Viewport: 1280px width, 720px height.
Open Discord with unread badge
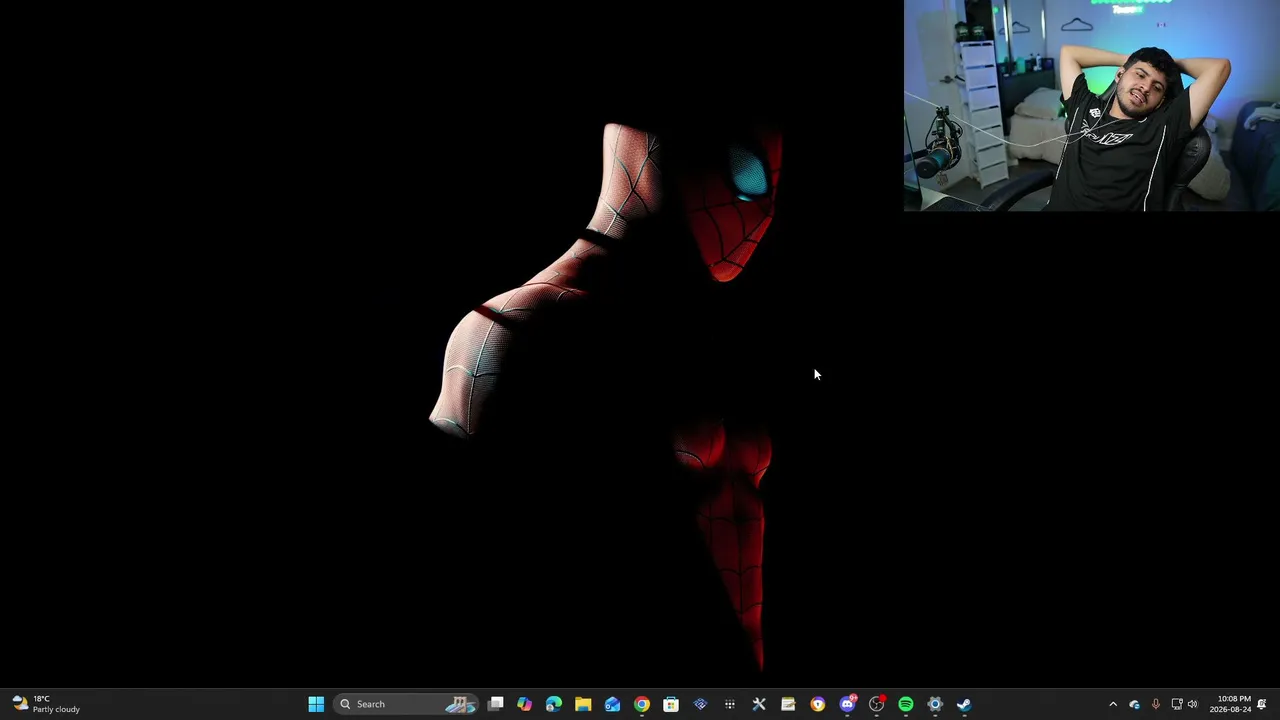(x=847, y=704)
